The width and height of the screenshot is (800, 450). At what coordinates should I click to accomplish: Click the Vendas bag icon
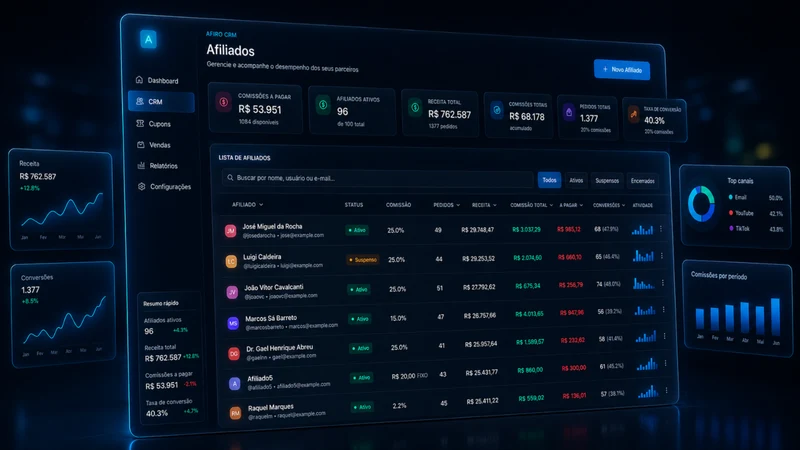141,144
